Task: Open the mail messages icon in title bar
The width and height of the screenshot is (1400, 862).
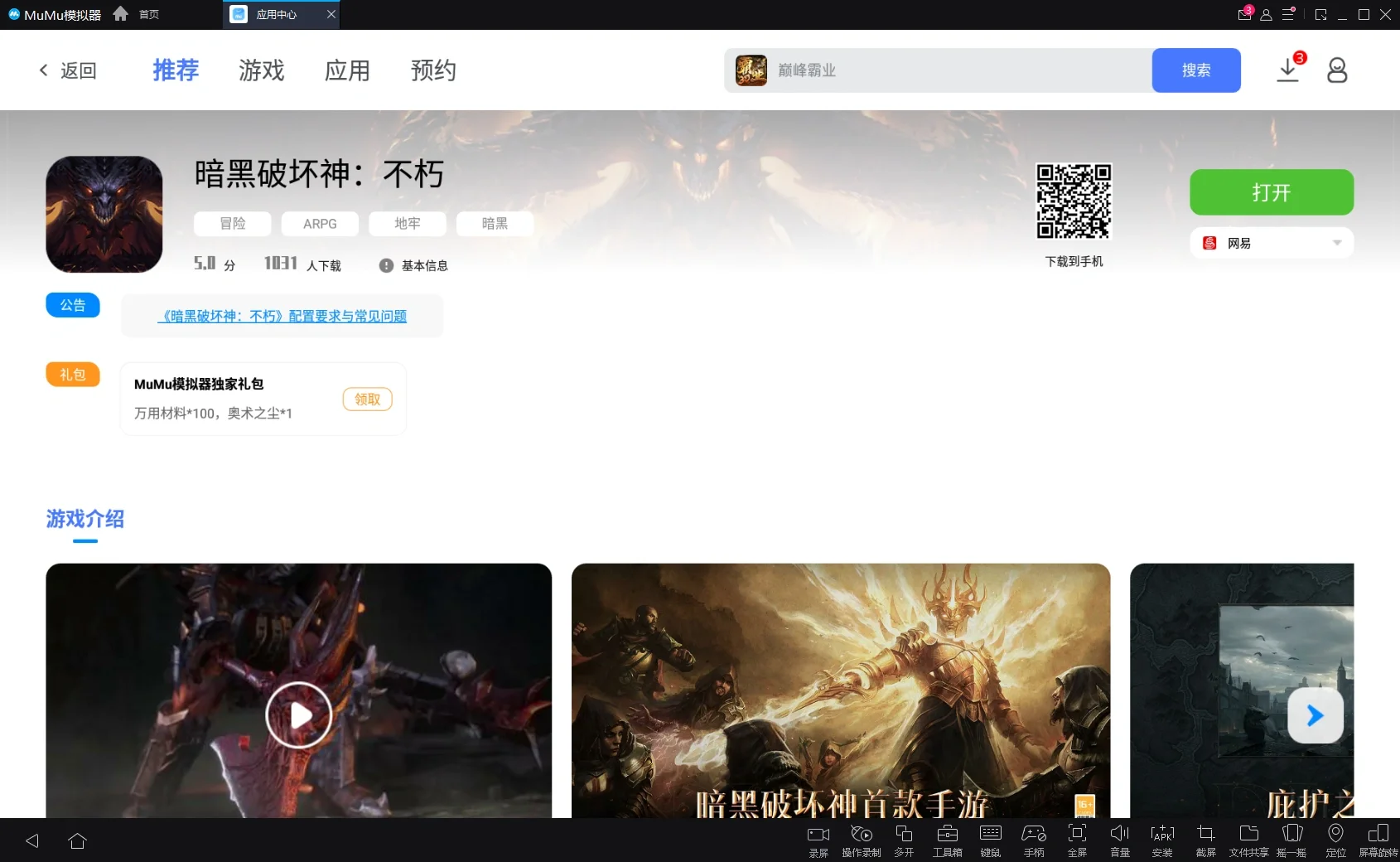Action: pos(1245,14)
